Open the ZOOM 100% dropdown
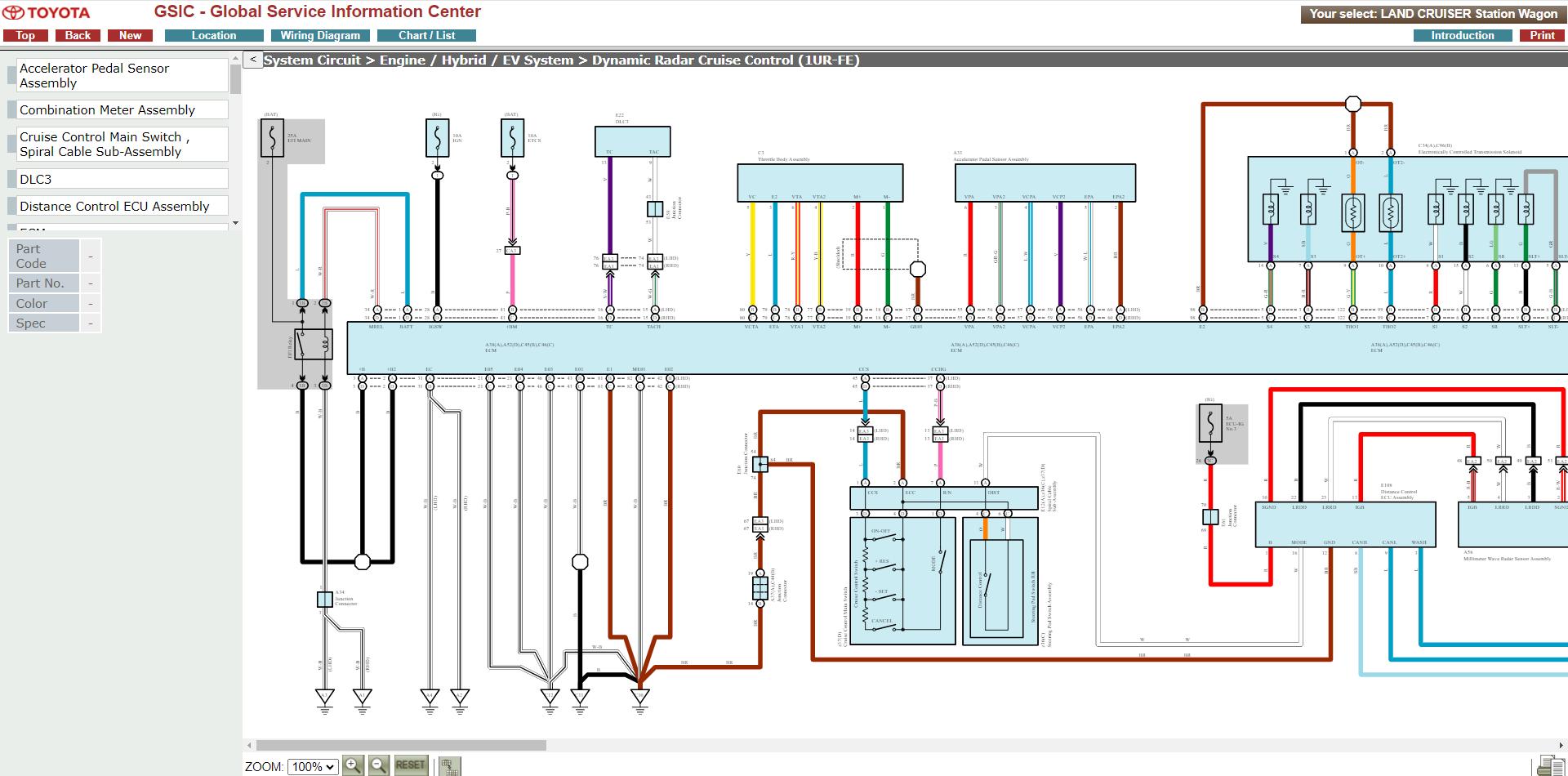This screenshot has width=1568, height=776. 313,766
